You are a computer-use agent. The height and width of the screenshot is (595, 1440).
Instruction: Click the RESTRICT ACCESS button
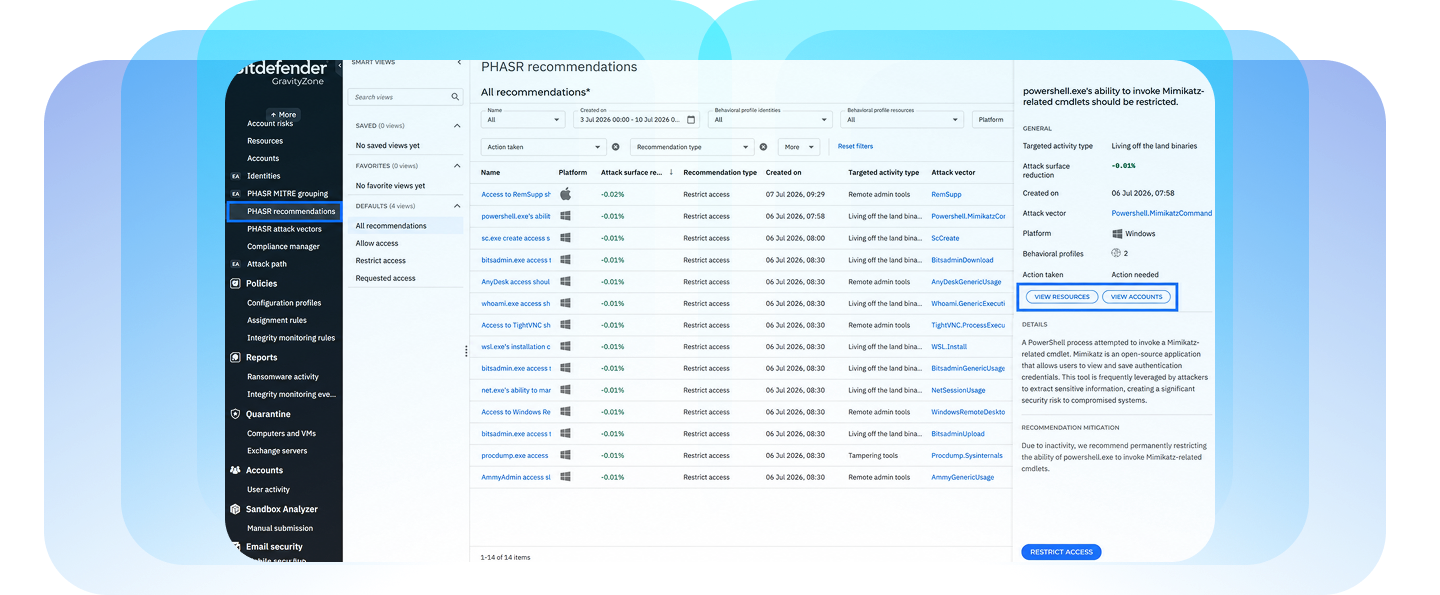click(1061, 552)
